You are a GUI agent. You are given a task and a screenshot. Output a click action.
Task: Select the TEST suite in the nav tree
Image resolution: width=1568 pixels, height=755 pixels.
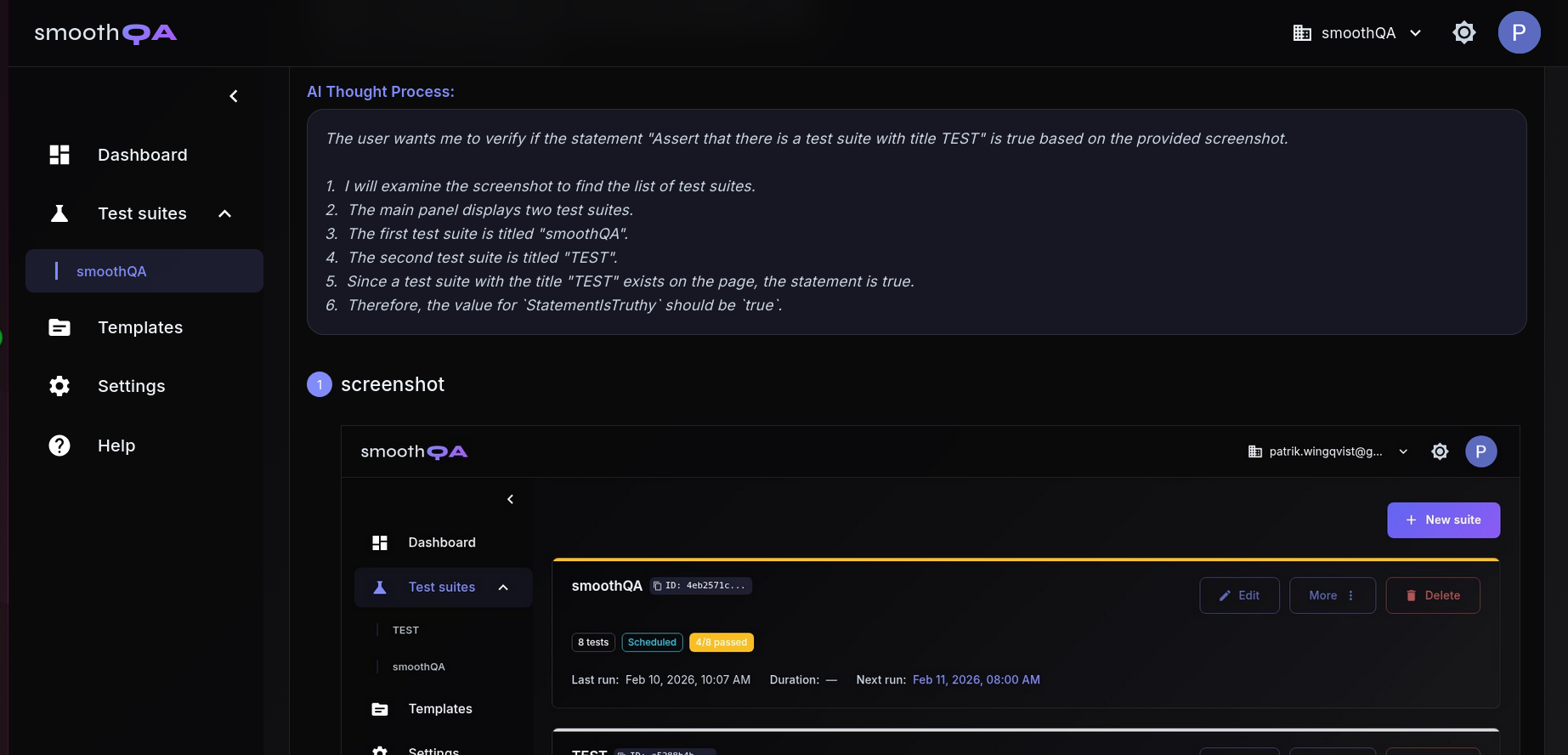point(405,630)
